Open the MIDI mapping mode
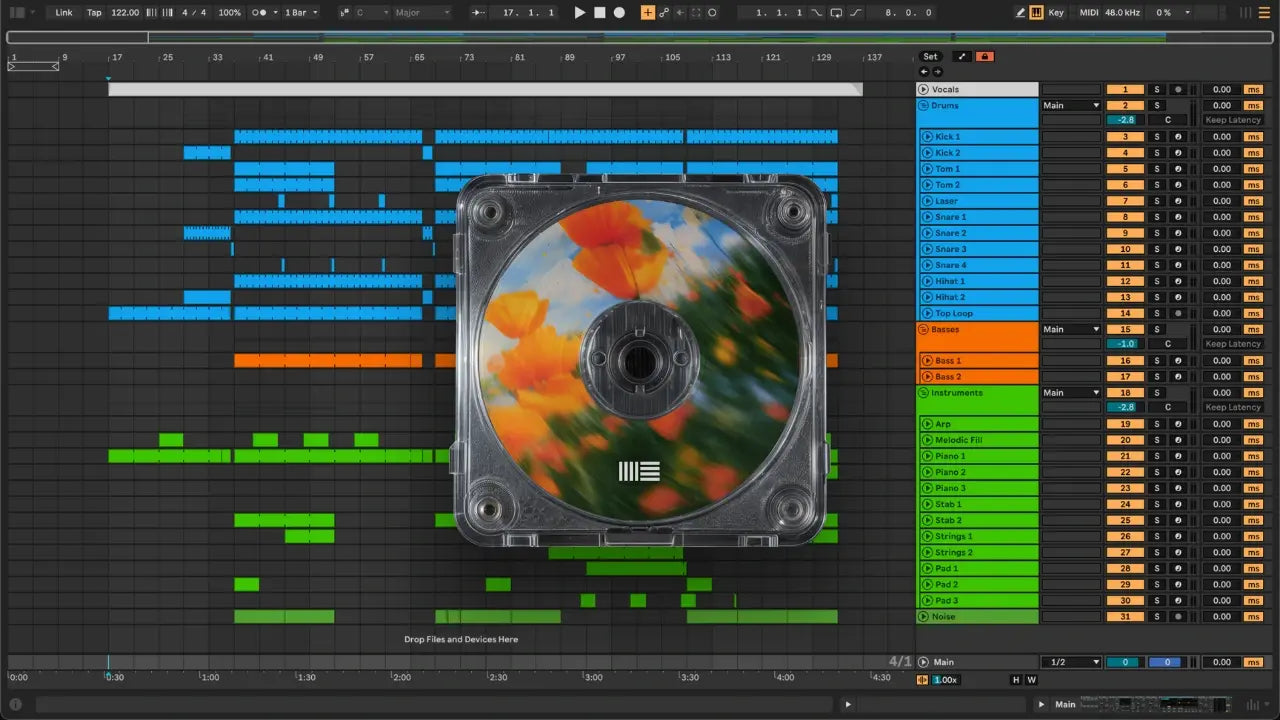The height and width of the screenshot is (720, 1280). pyautogui.click(x=1088, y=13)
